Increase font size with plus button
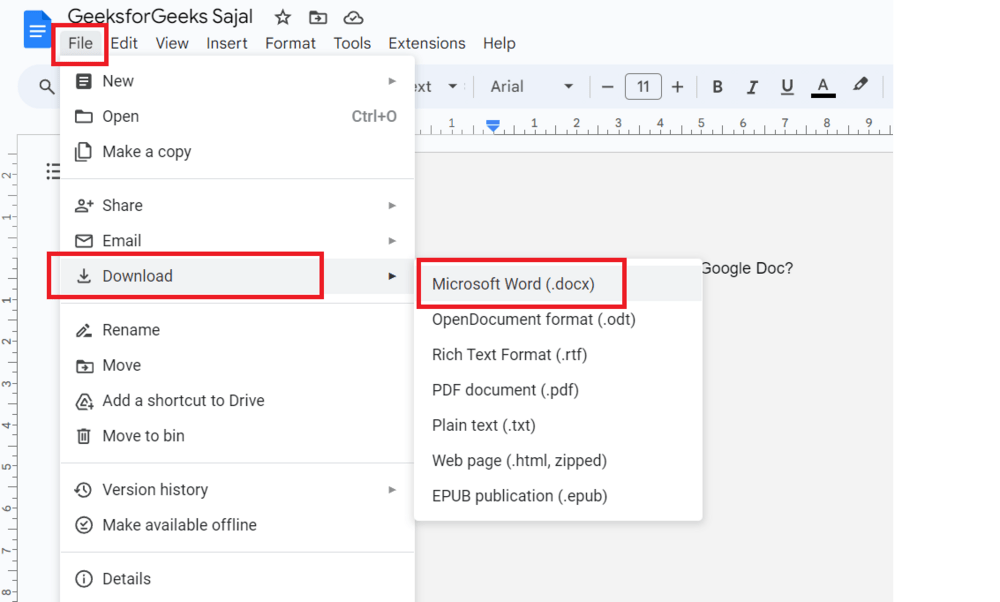This screenshot has width=1000, height=602. pyautogui.click(x=678, y=87)
